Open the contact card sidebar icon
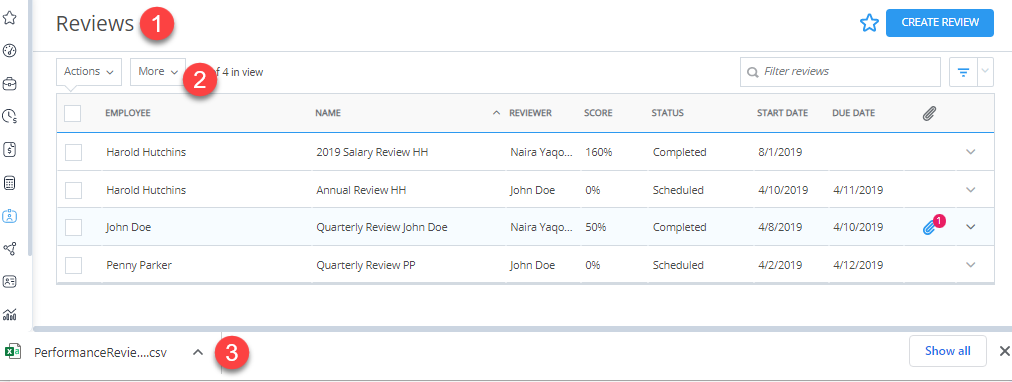 tap(9, 282)
